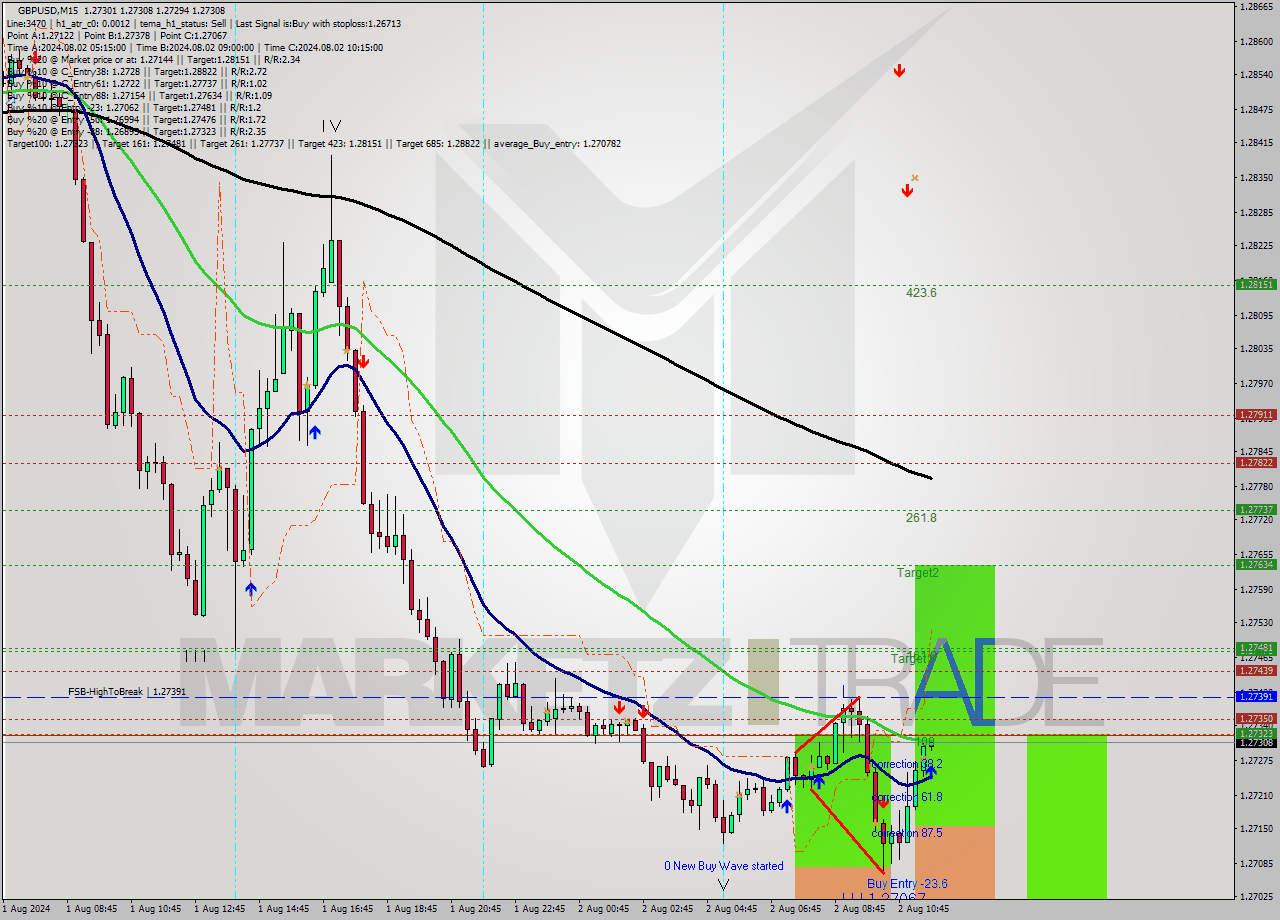1280x920 pixels.
Task: Select the blue up arrow near 1 Aug 12:45 low
Action: click(250, 590)
